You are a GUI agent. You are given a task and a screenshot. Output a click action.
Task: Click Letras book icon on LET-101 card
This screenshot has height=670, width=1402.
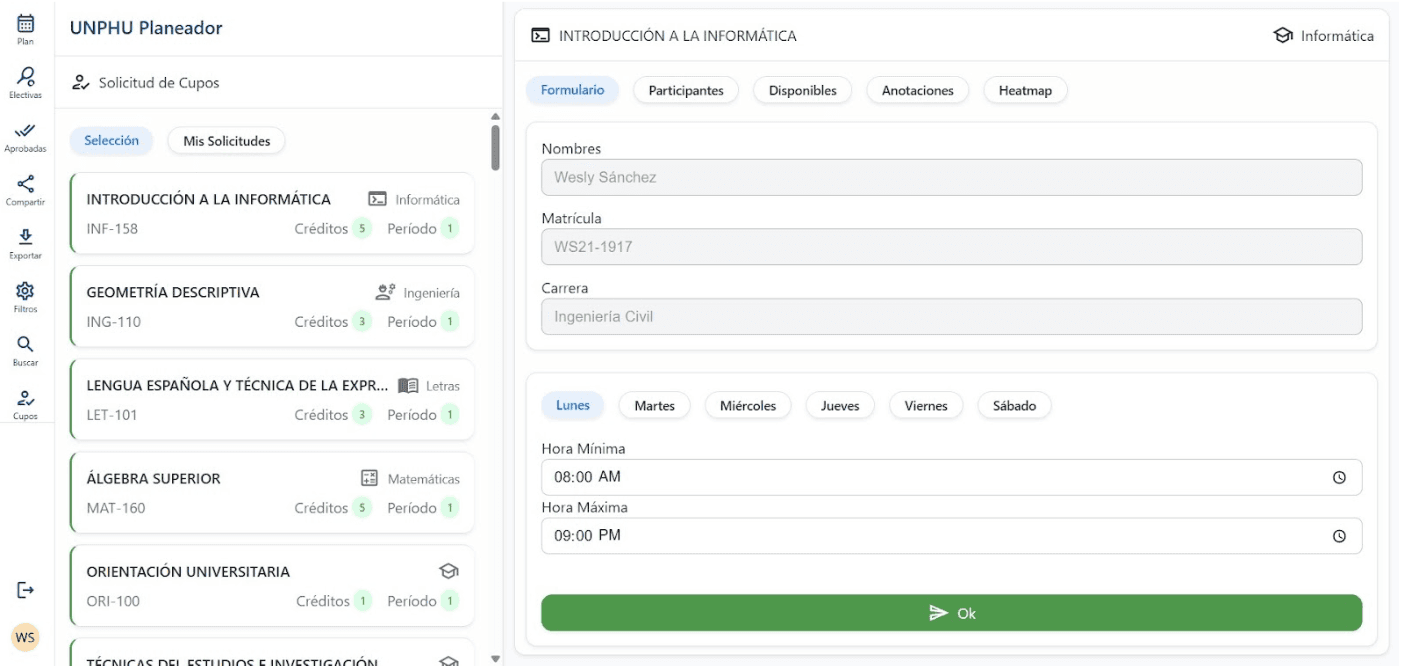[407, 385]
